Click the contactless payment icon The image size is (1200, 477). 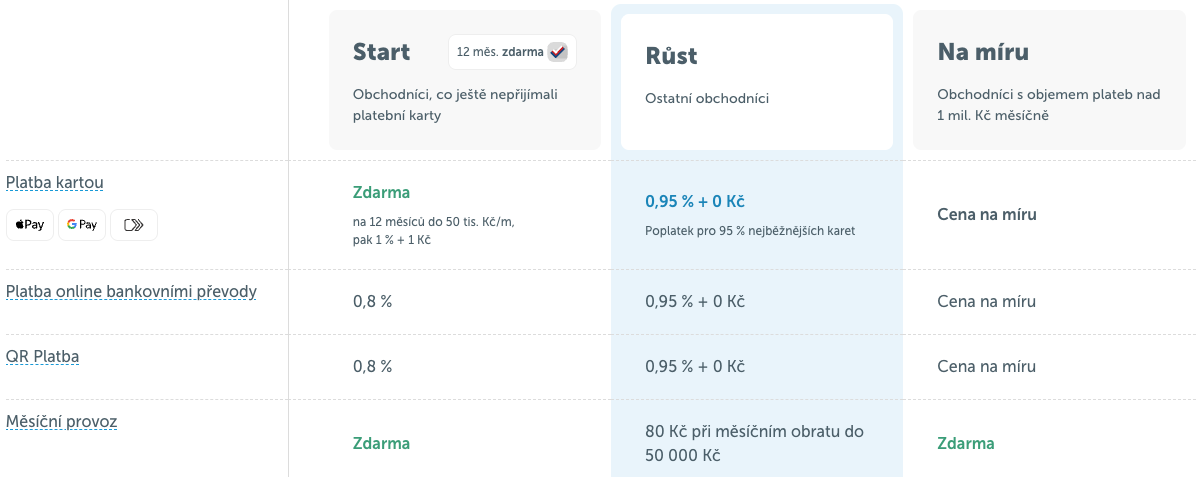(x=134, y=225)
